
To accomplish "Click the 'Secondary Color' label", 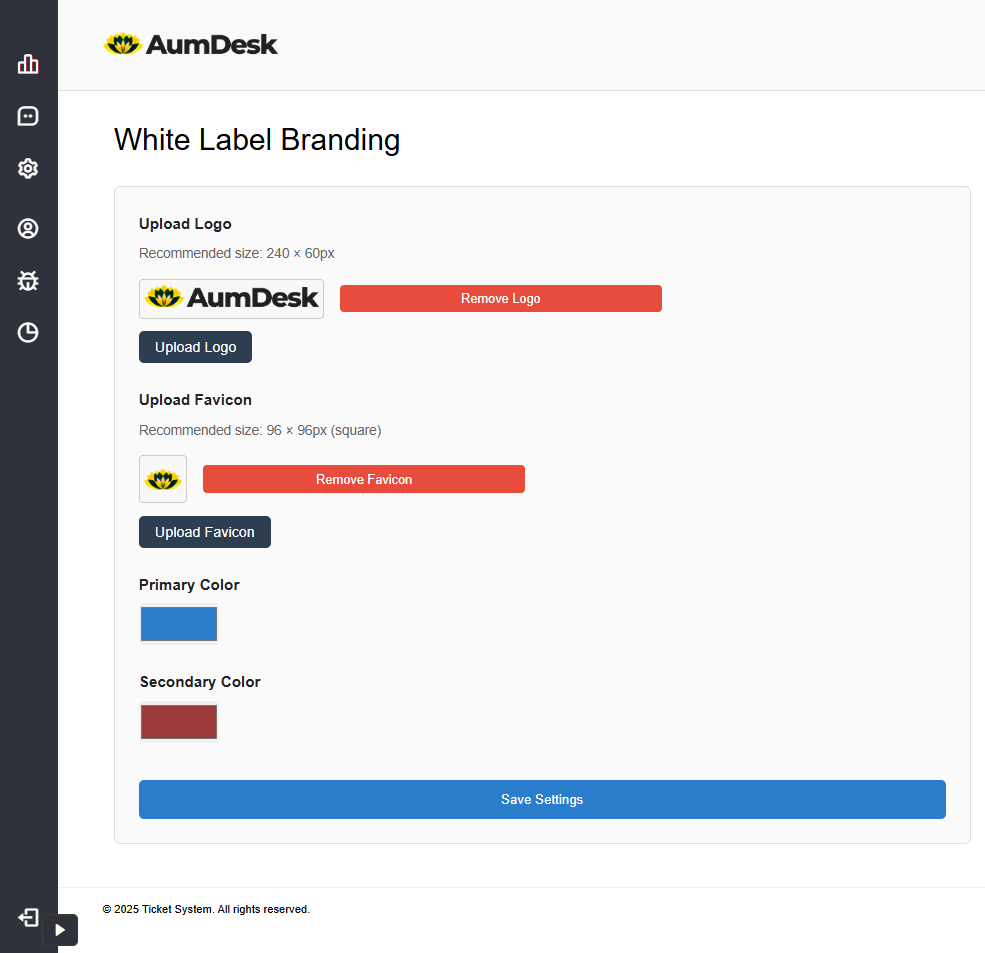I will pos(200,682).
